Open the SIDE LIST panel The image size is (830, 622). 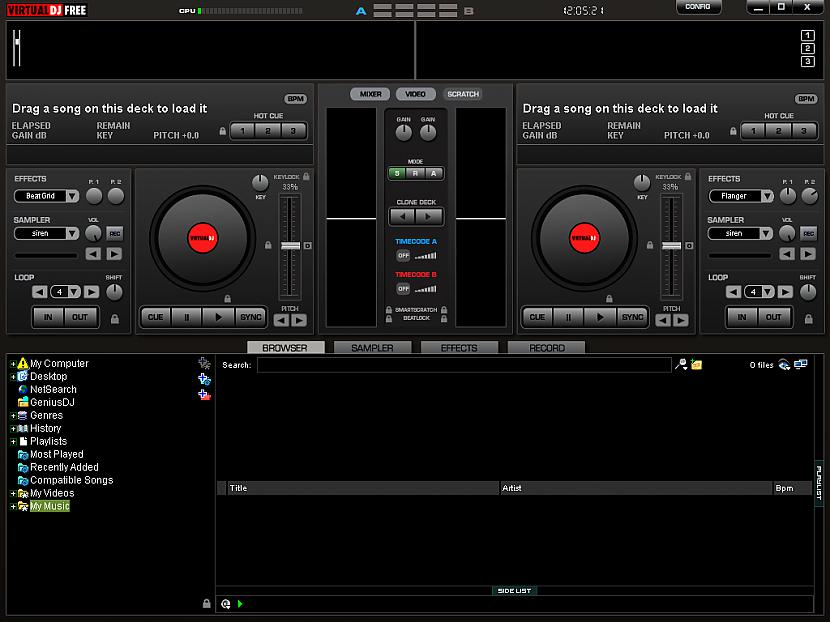(514, 590)
